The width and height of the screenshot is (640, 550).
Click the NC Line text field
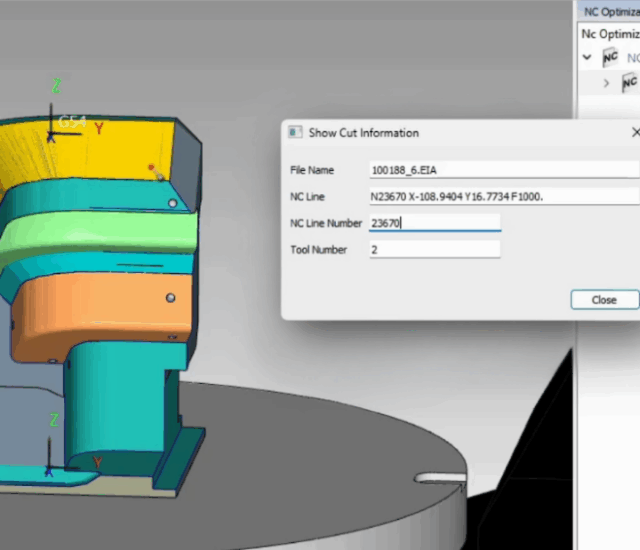pos(502,196)
